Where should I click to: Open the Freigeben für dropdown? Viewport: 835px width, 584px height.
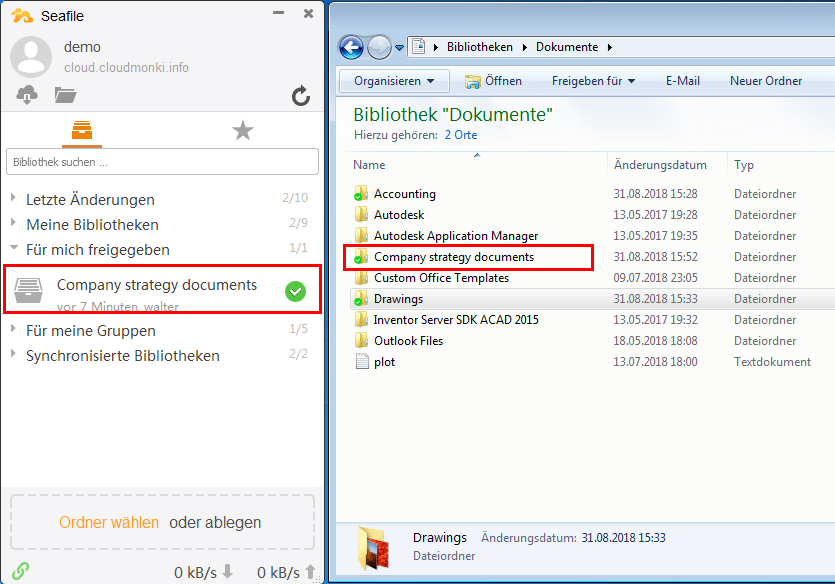coord(593,81)
